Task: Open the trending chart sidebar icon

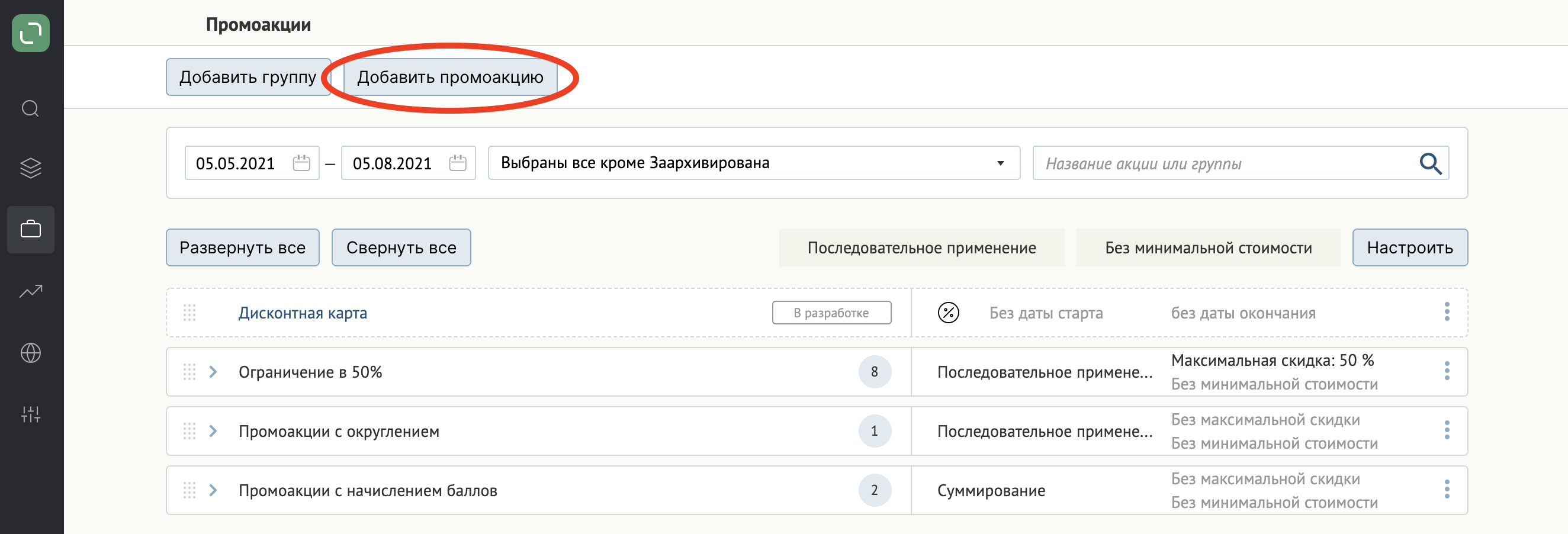Action: pos(30,292)
